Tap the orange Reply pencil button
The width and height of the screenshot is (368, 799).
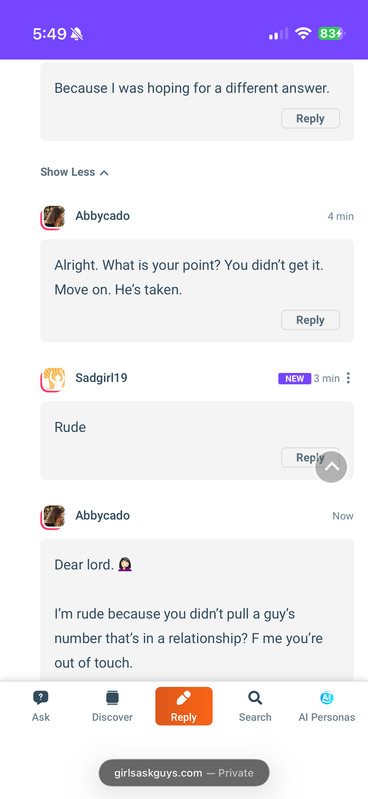tap(183, 706)
